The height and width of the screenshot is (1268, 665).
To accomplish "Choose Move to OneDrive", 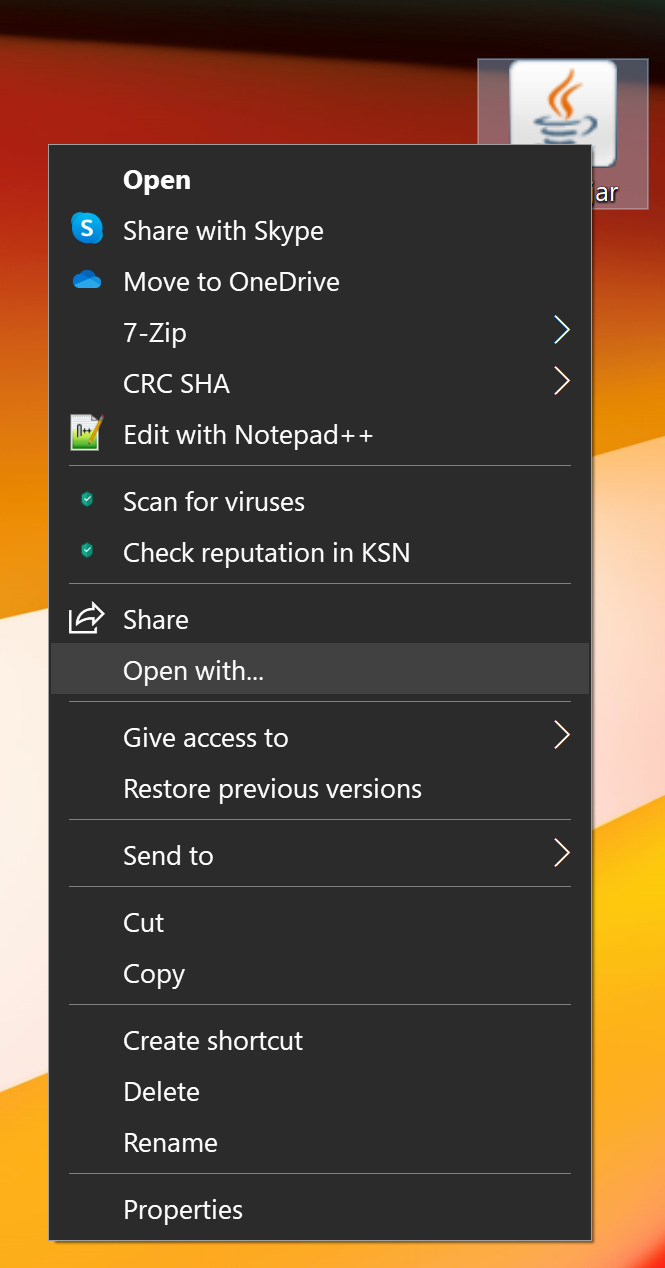I will tap(320, 282).
